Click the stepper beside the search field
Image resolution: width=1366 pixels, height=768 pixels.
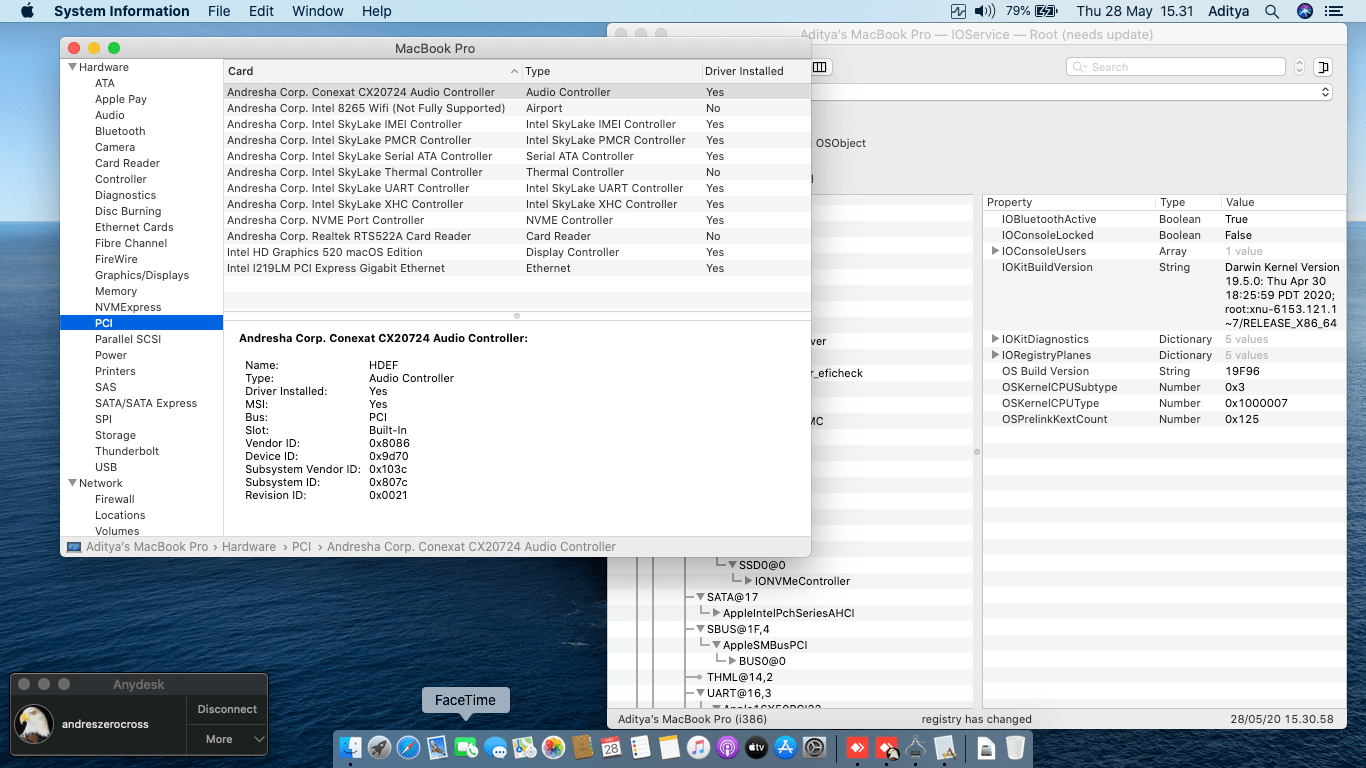pyautogui.click(x=1299, y=67)
